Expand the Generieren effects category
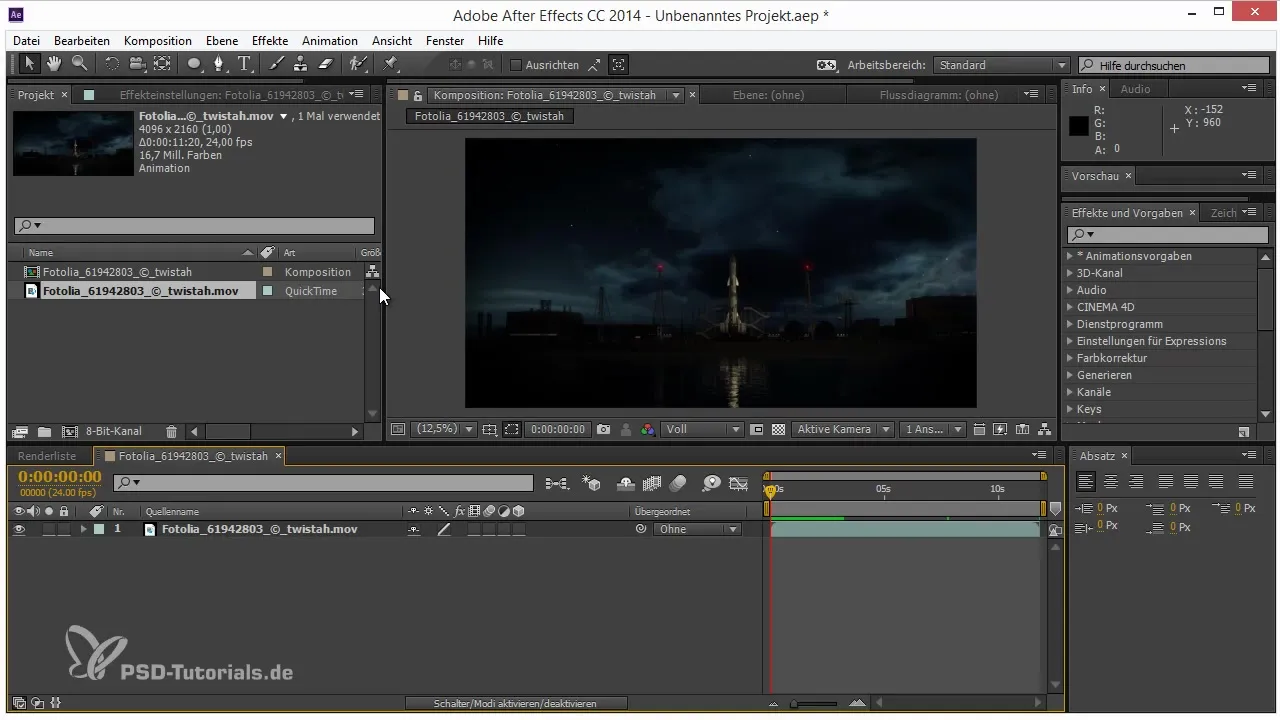This screenshot has height=720, width=1280. 1070,375
